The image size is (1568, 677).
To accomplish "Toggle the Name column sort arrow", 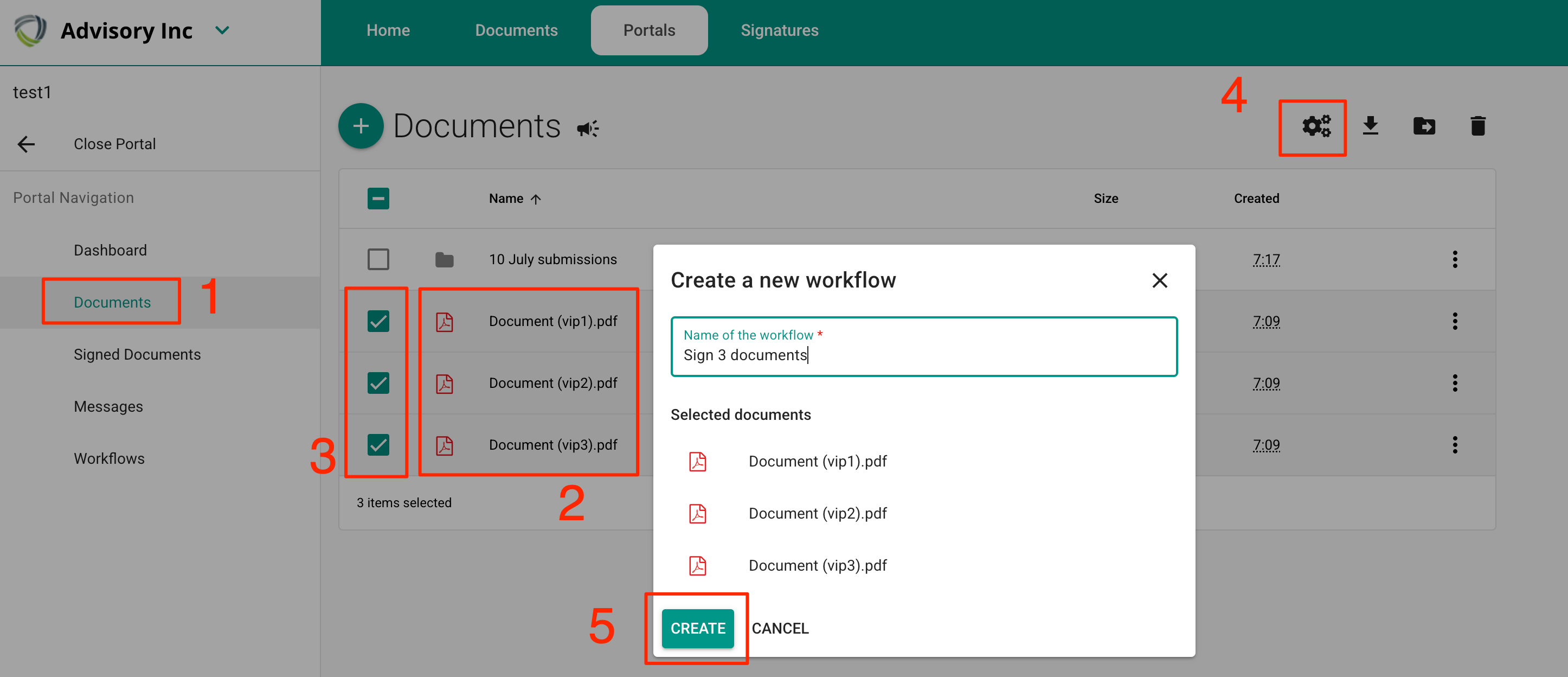I will pyautogui.click(x=536, y=199).
